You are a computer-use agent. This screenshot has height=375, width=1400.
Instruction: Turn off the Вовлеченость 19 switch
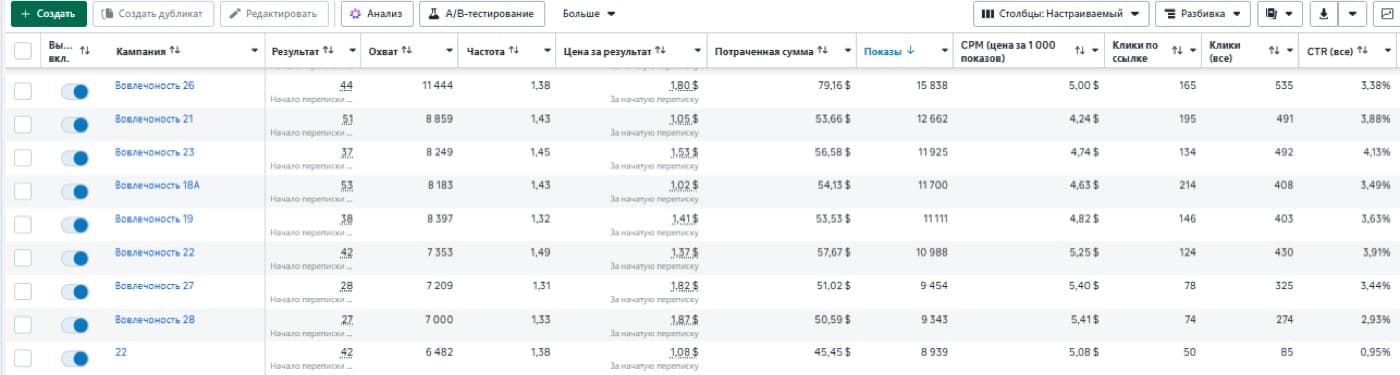(75, 225)
